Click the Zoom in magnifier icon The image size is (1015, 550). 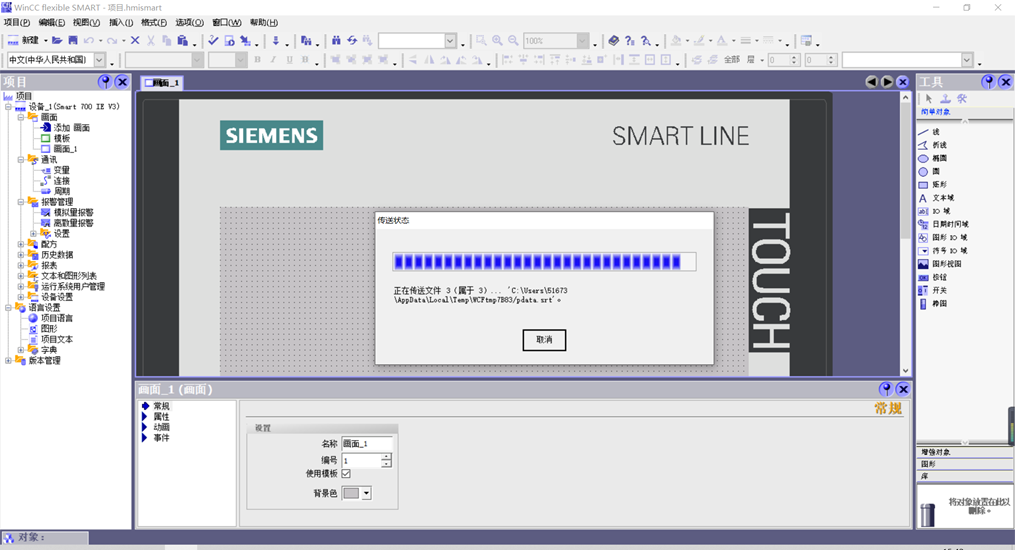tap(497, 41)
